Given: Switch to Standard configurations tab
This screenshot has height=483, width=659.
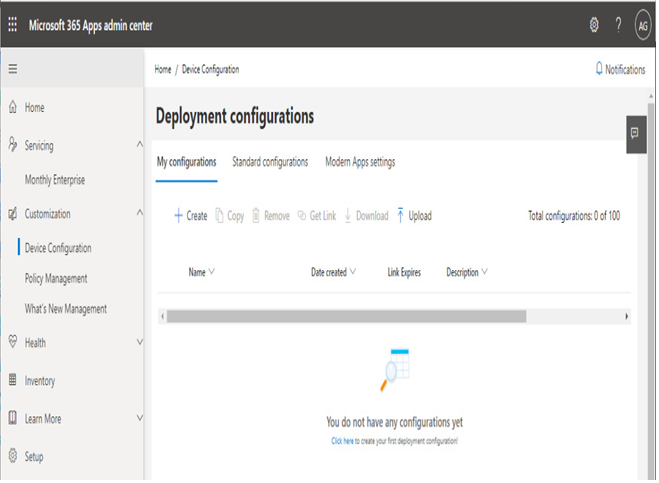Looking at the screenshot, I should (x=270, y=162).
